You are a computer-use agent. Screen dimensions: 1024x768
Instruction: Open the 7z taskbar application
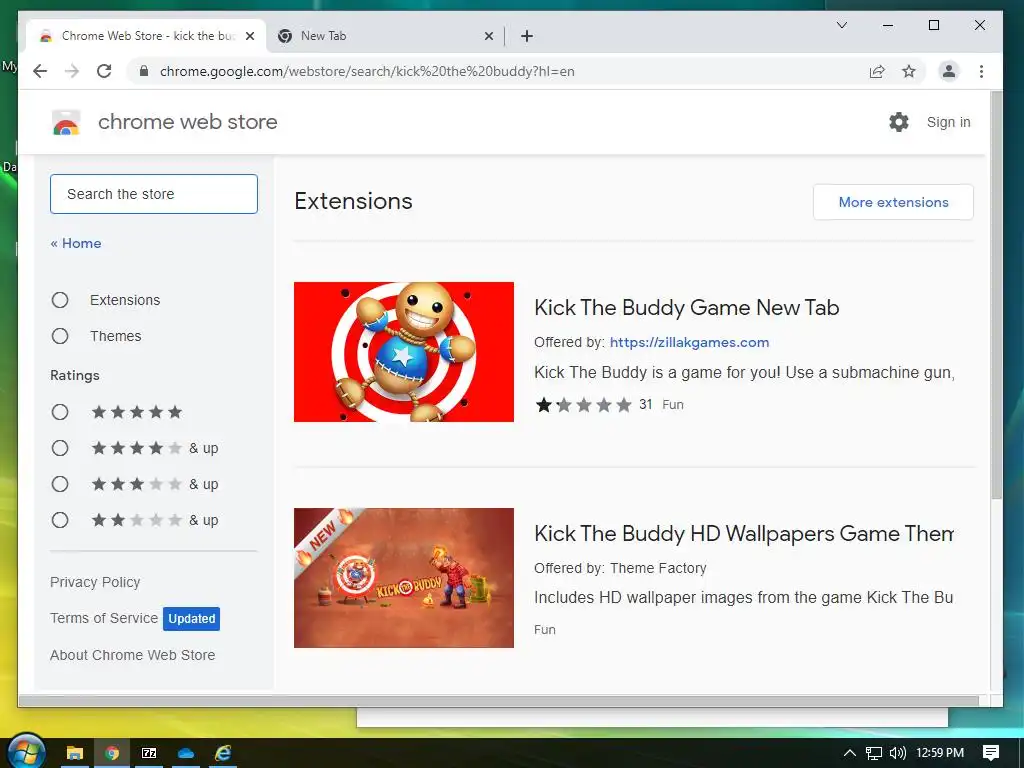tap(149, 753)
